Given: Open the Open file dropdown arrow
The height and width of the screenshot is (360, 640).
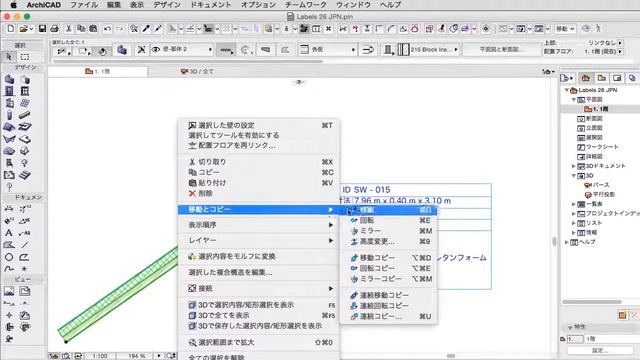Looking at the screenshot, I should coord(31,29).
